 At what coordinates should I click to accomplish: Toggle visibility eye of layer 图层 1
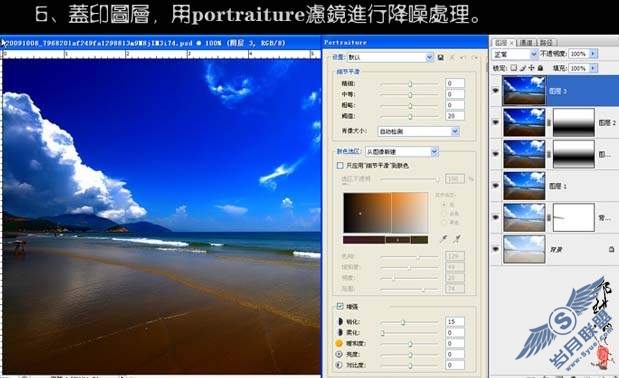pyautogui.click(x=496, y=185)
